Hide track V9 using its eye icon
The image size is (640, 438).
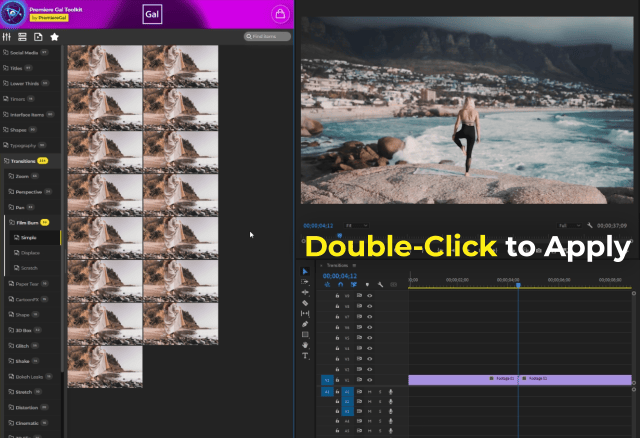pyautogui.click(x=369, y=296)
